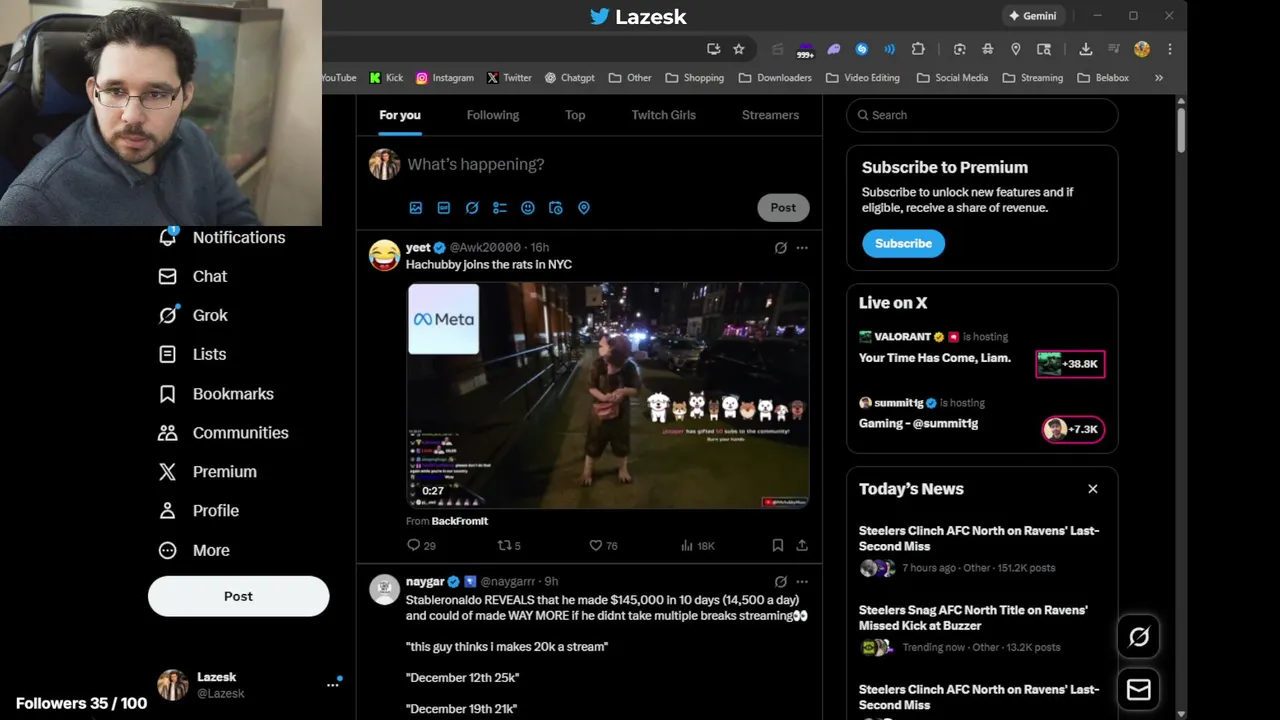Open Grok from sidebar
Viewport: 1280px width, 720px height.
[193, 315]
